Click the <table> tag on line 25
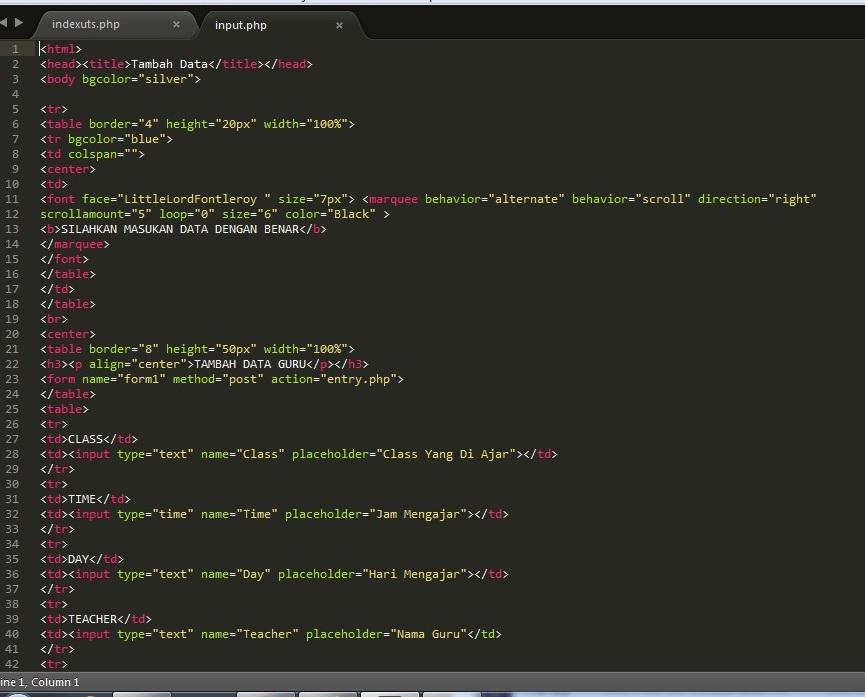The image size is (865, 697). 64,409
